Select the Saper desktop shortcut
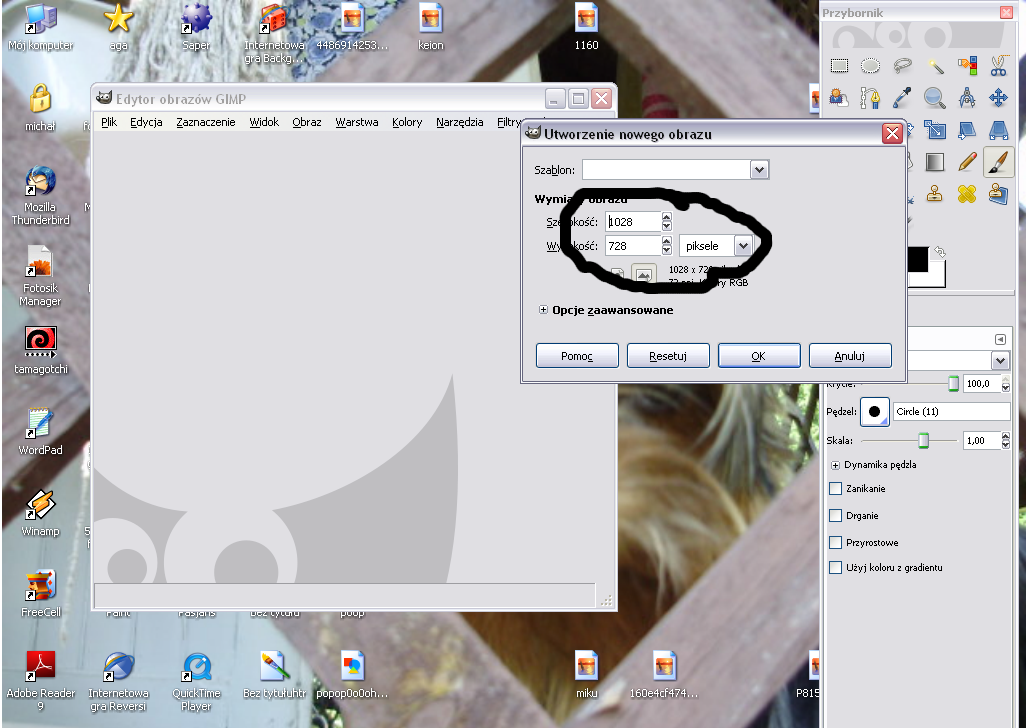Screen dimensions: 1028x728 [x=196, y=27]
